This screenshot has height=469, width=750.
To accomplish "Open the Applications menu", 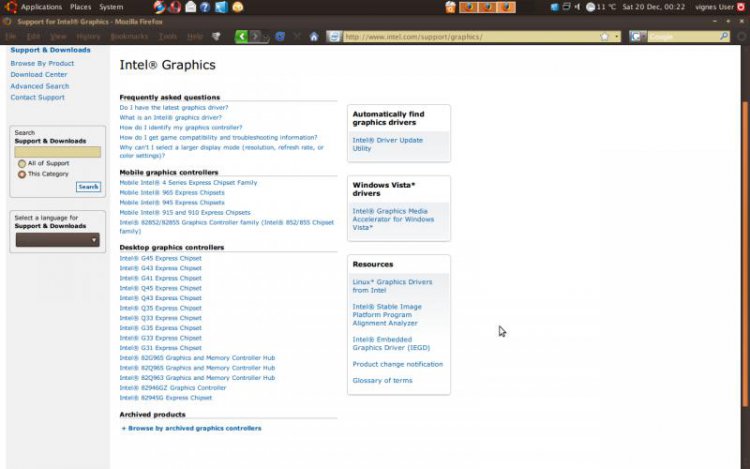I will tap(41, 7).
